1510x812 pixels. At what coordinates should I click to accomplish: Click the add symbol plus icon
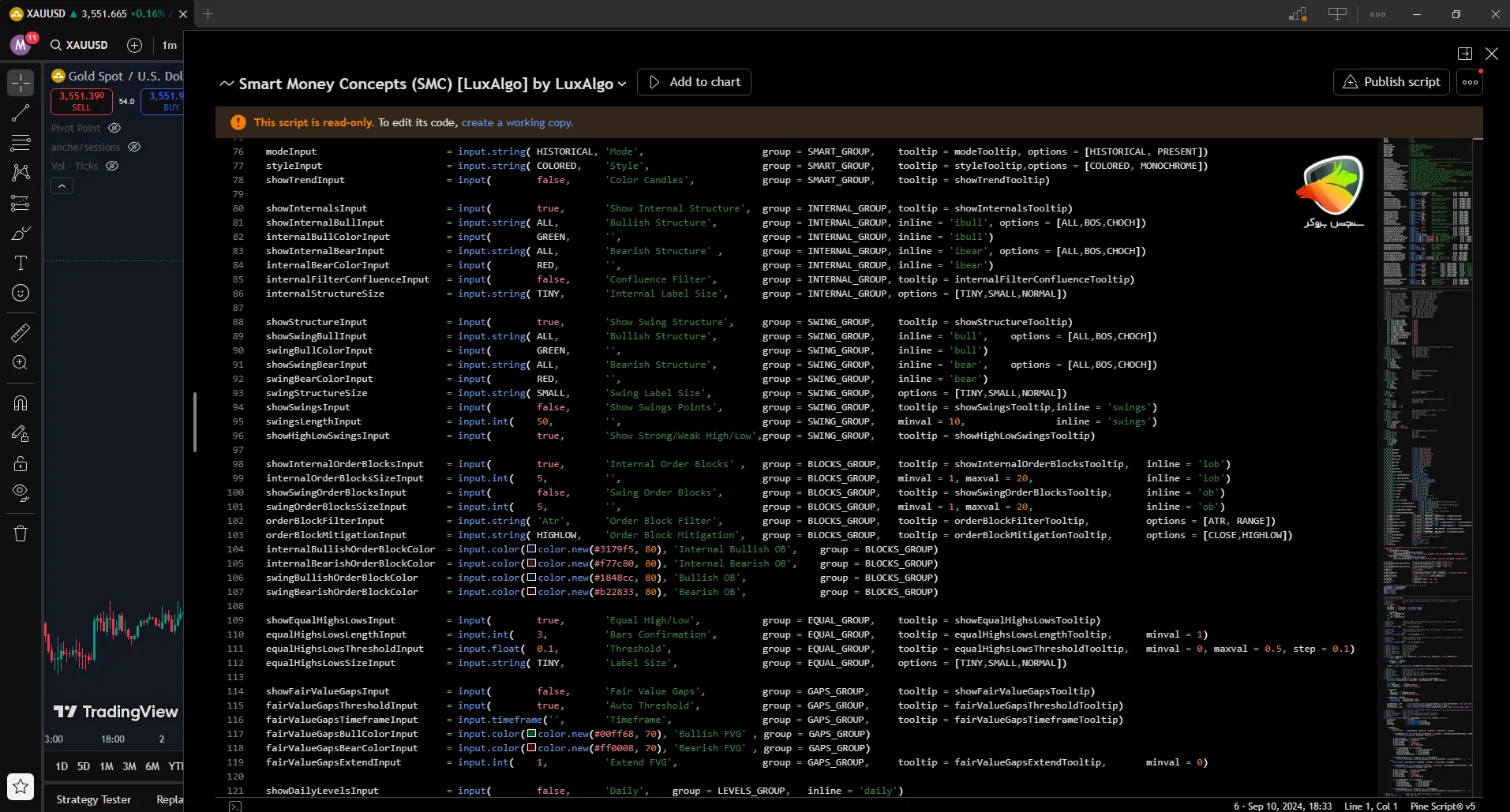coord(135,45)
